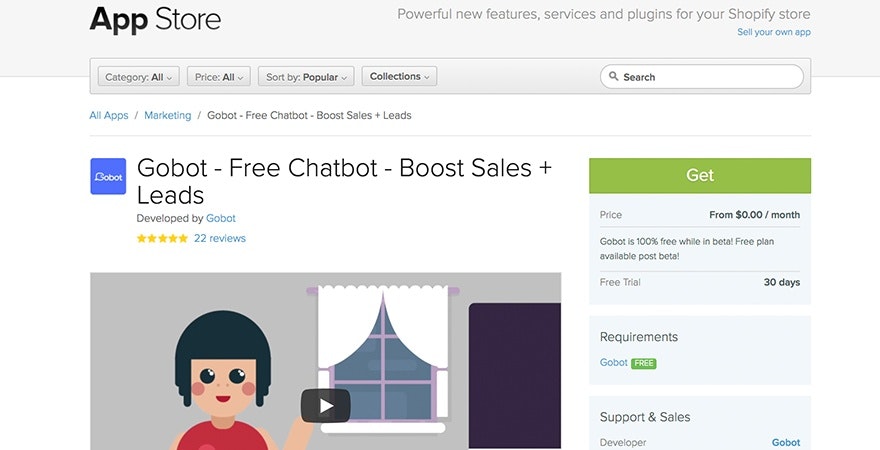
Task: Go to All Apps breadcrumb
Action: coord(109,115)
